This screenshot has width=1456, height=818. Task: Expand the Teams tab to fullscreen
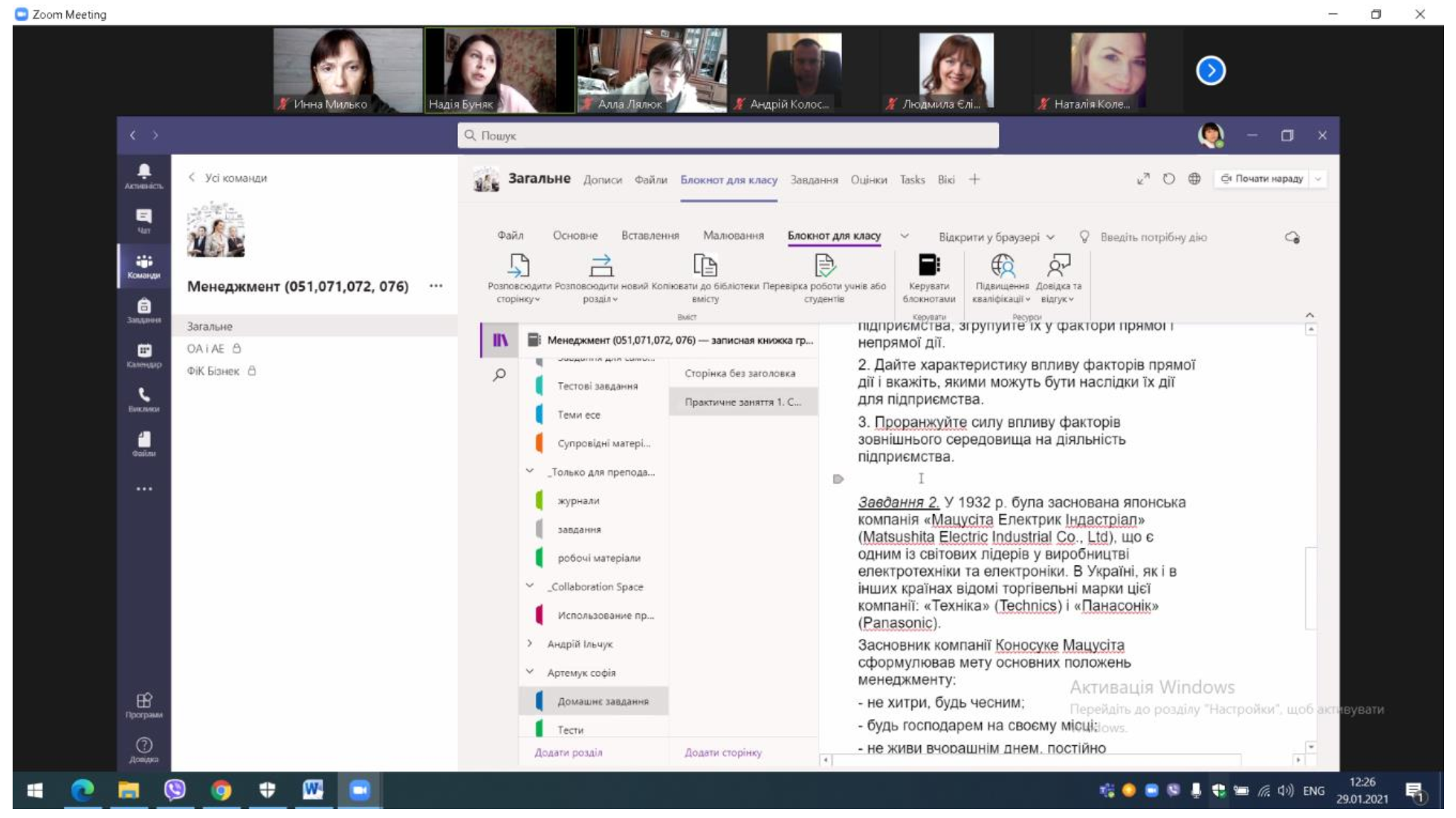[x=1143, y=179]
